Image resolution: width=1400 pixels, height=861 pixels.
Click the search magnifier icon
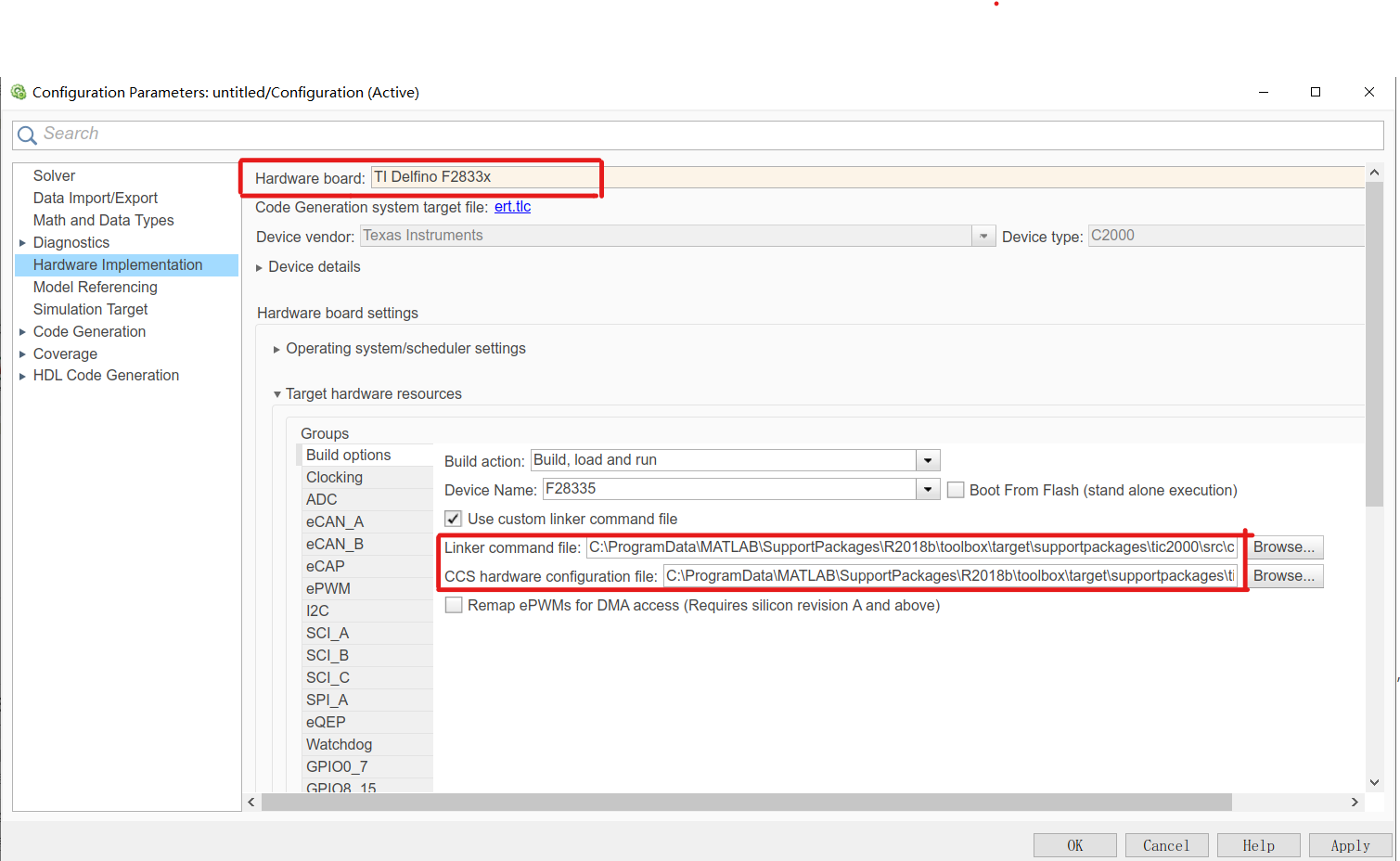(x=27, y=135)
